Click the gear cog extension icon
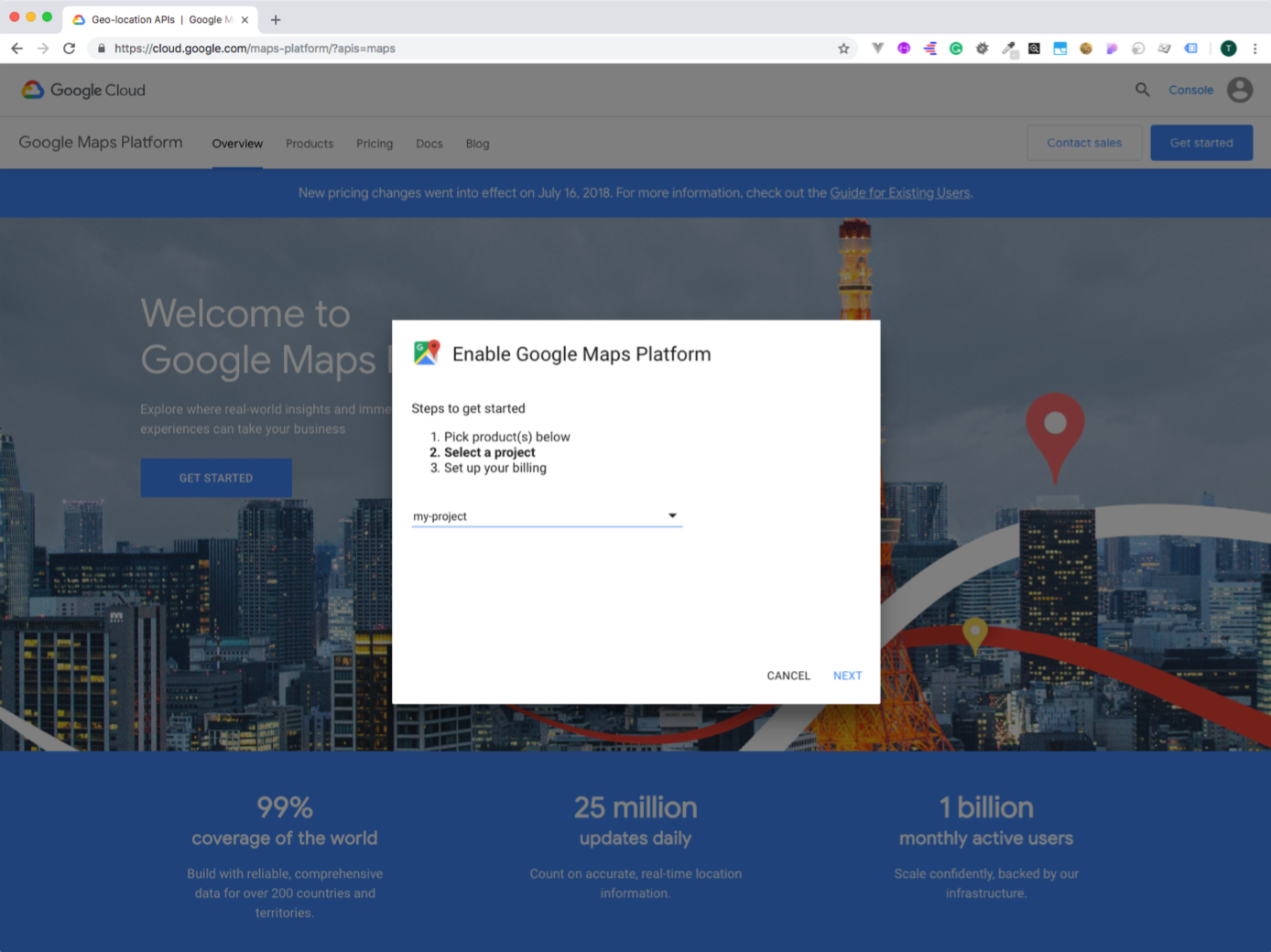 [x=982, y=49]
